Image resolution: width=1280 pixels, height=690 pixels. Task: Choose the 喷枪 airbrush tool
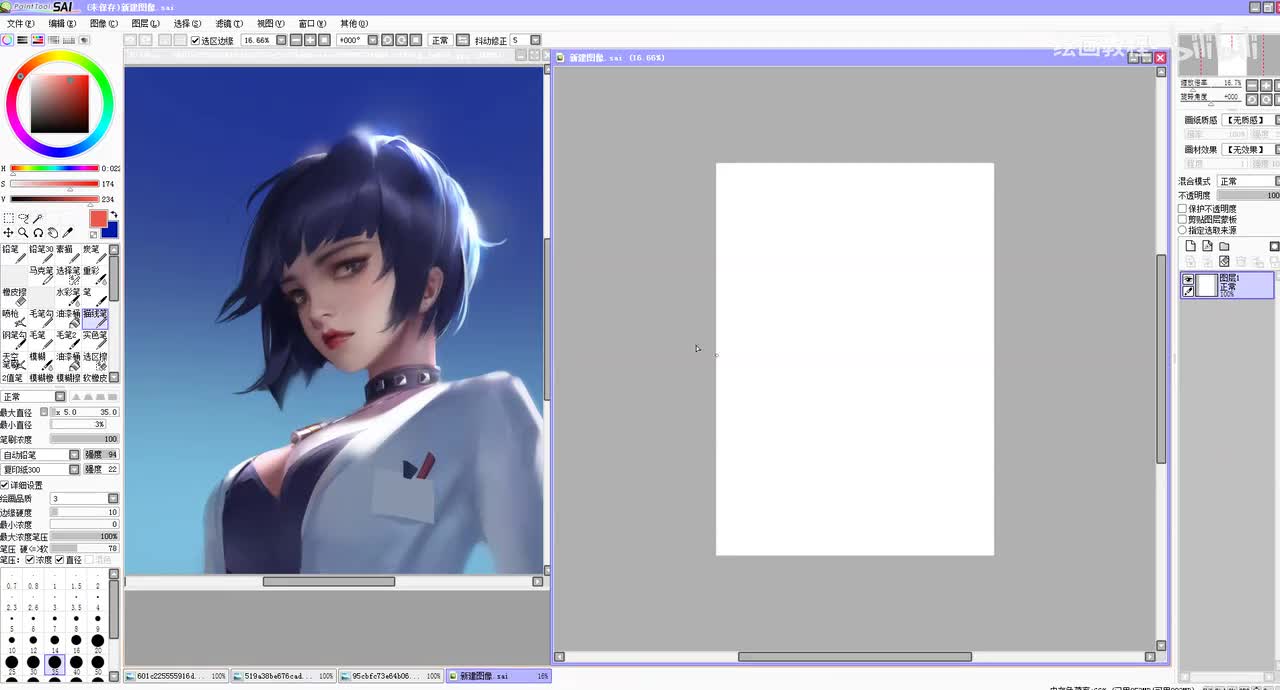(14, 319)
